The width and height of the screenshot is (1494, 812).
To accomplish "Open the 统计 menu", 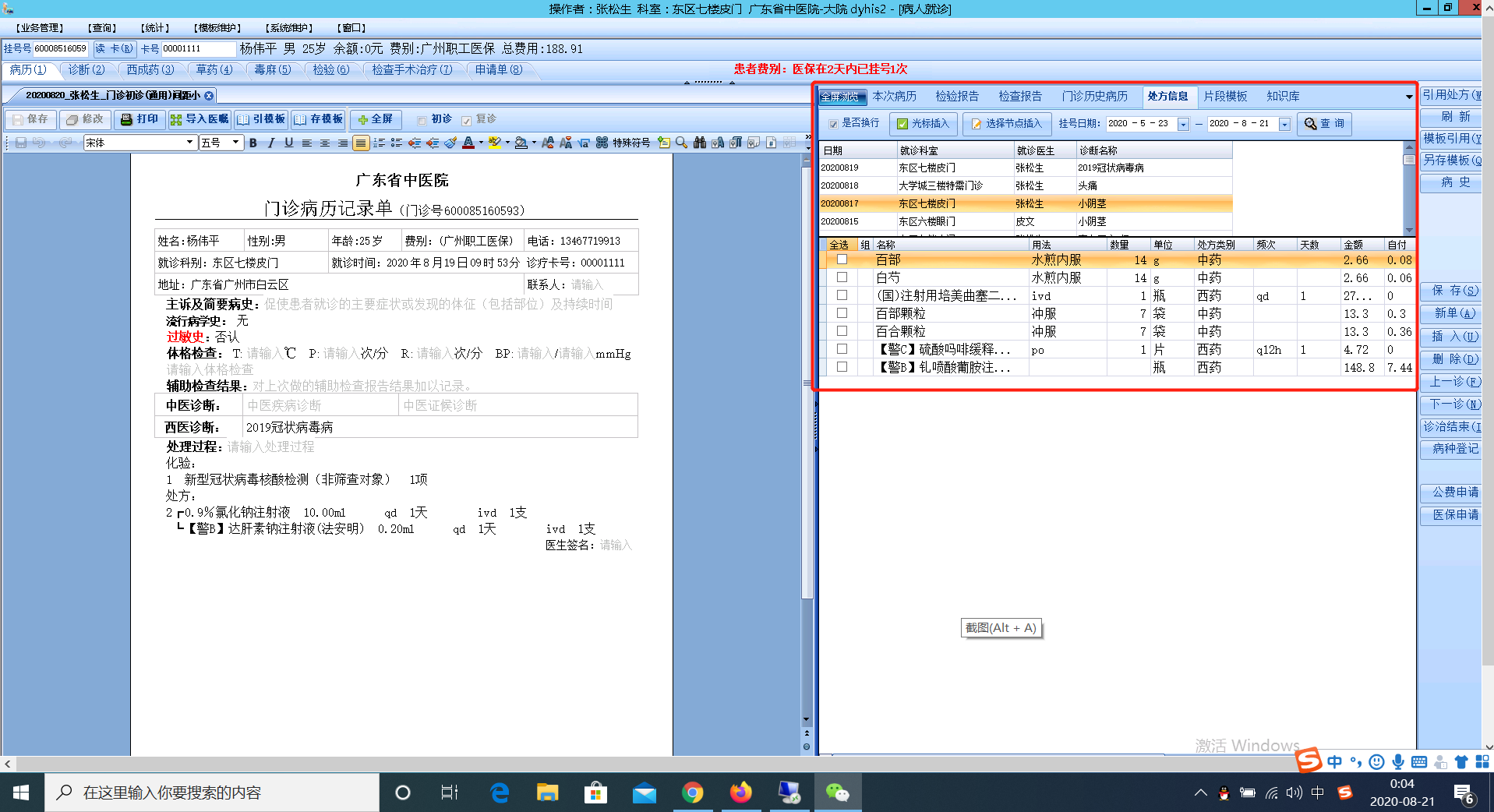I will 154,28.
